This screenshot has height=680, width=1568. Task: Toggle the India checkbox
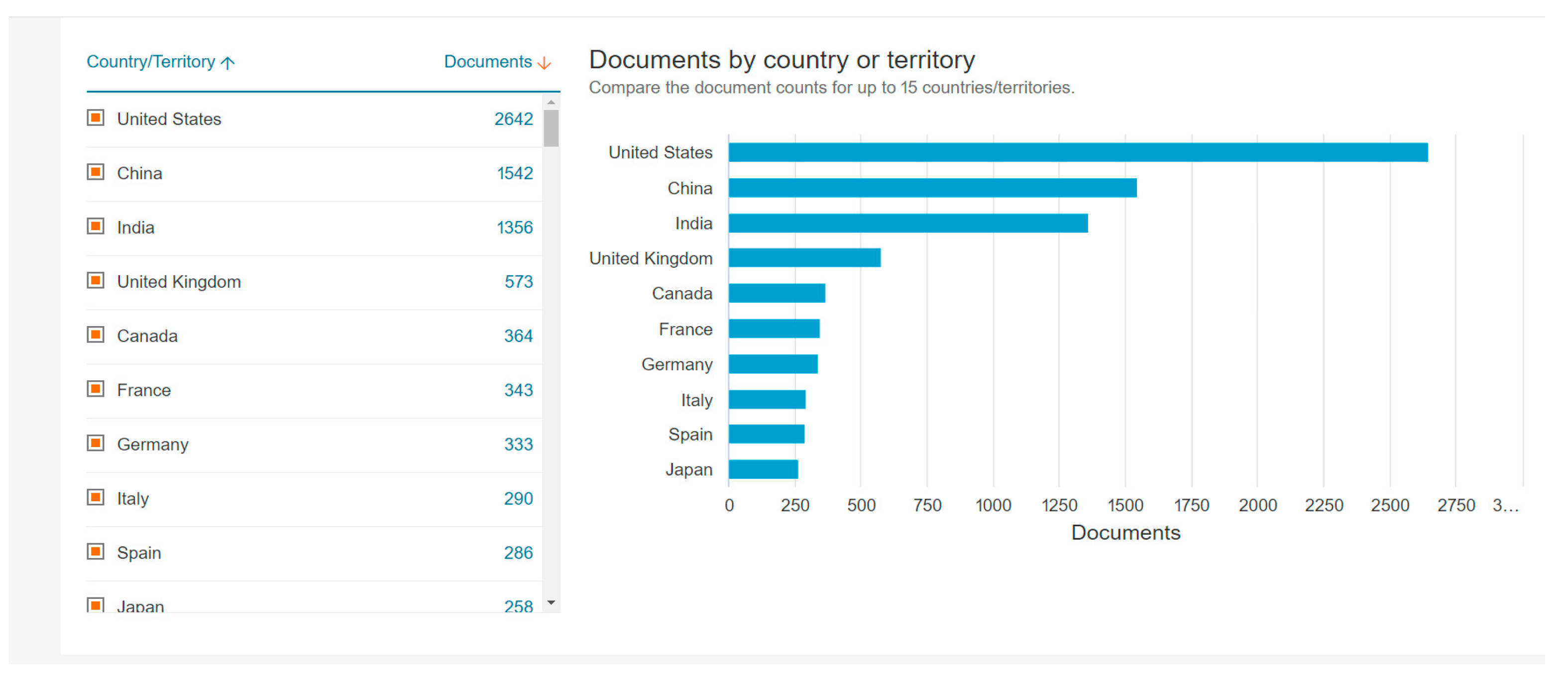(96, 226)
